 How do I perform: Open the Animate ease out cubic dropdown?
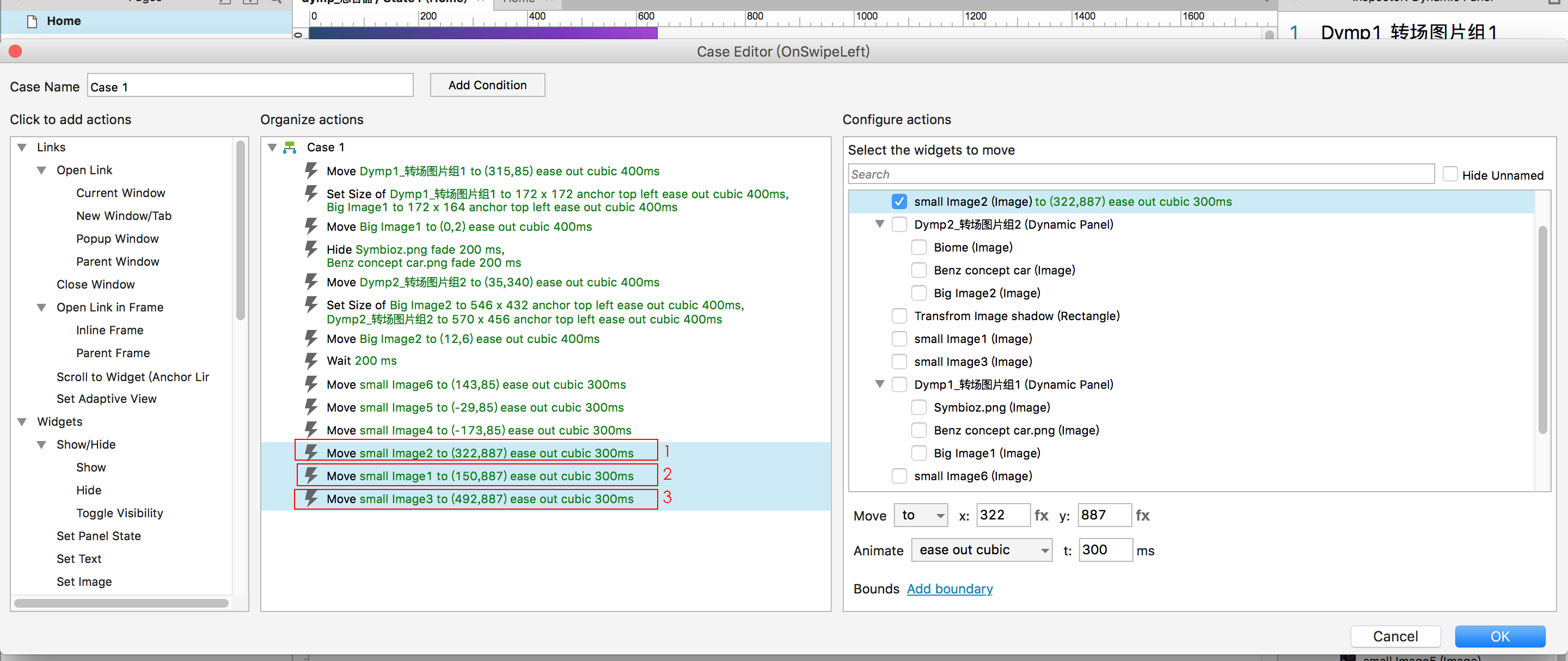pyautogui.click(x=981, y=550)
